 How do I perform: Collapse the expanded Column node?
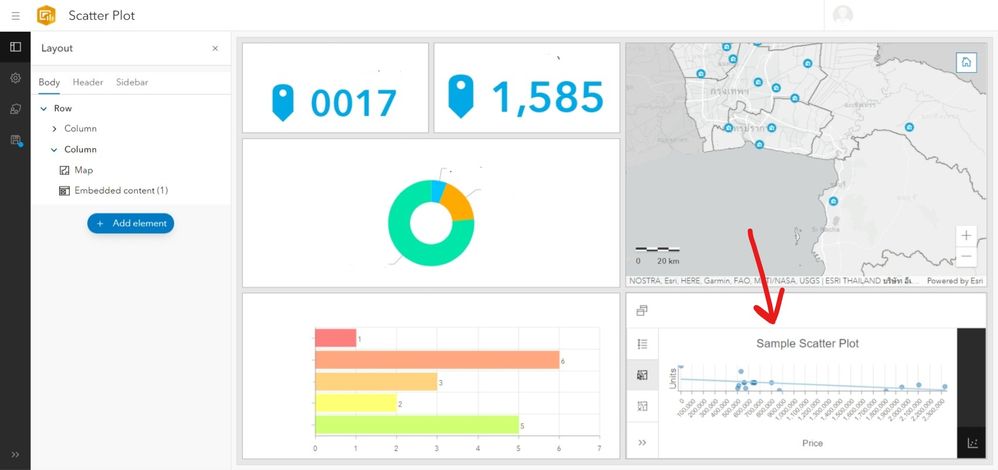pos(54,150)
